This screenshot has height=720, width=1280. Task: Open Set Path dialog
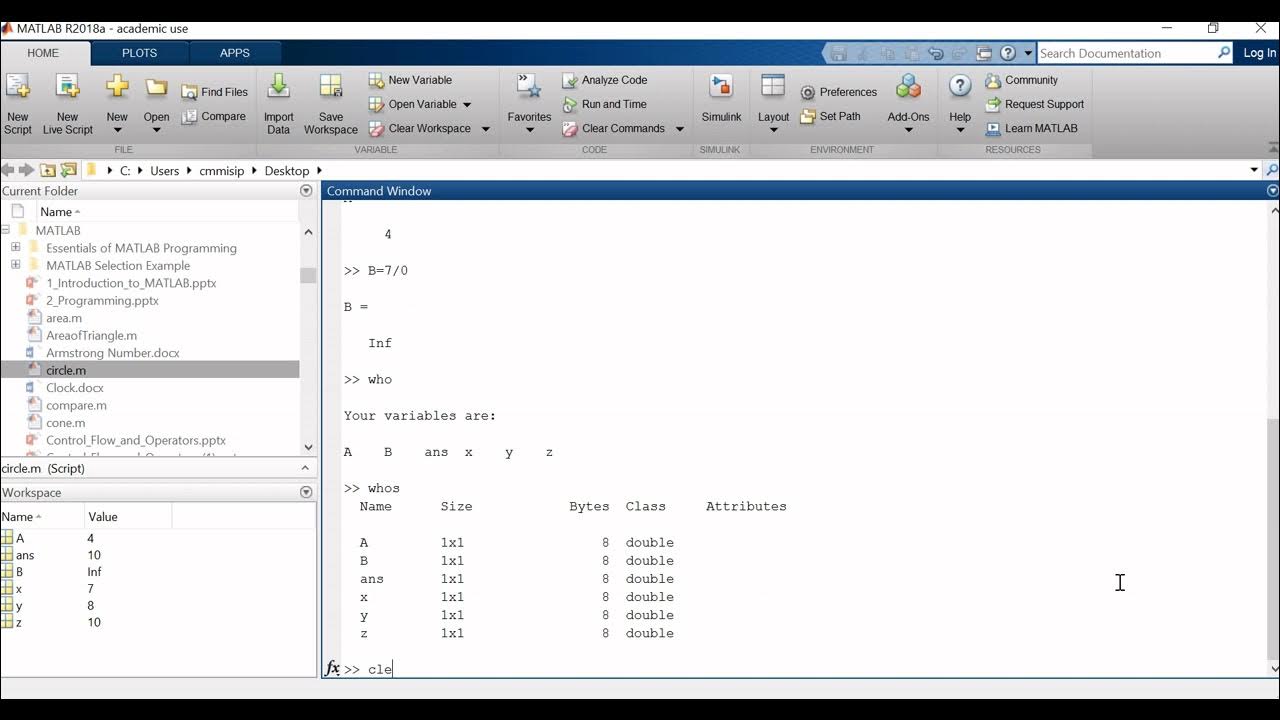point(830,117)
